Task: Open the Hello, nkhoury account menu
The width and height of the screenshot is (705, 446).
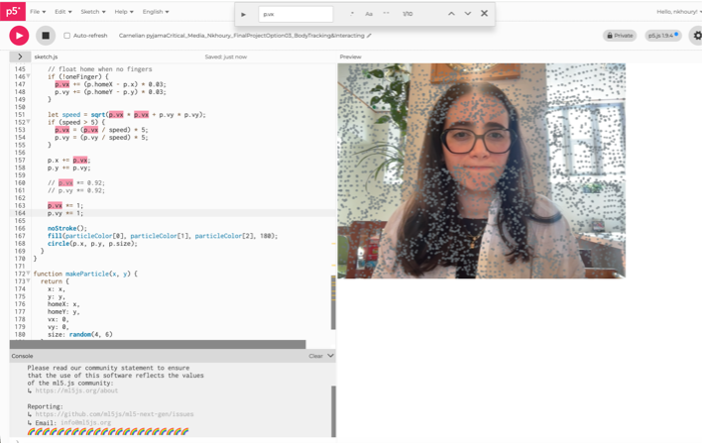Action: (678, 12)
